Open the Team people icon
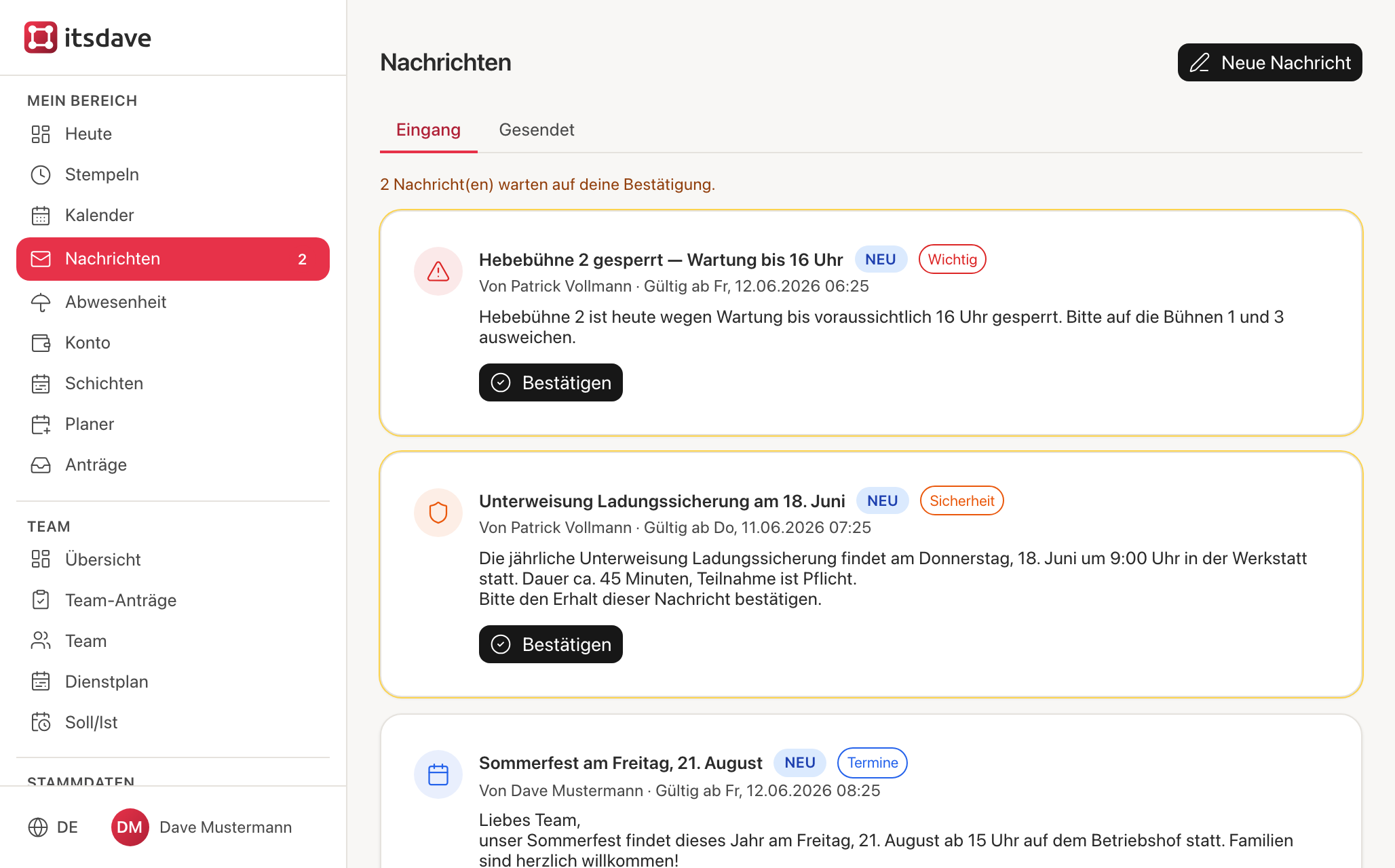The image size is (1395, 868). pyautogui.click(x=41, y=641)
